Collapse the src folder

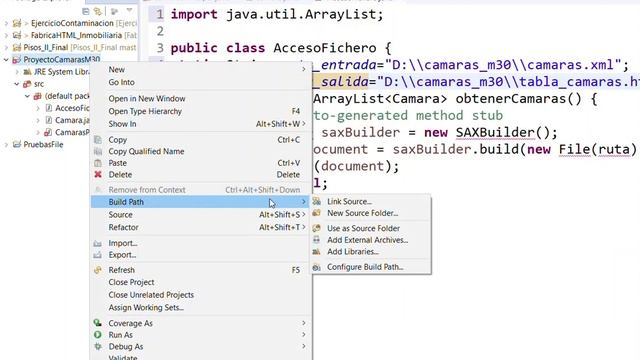click(x=17, y=84)
